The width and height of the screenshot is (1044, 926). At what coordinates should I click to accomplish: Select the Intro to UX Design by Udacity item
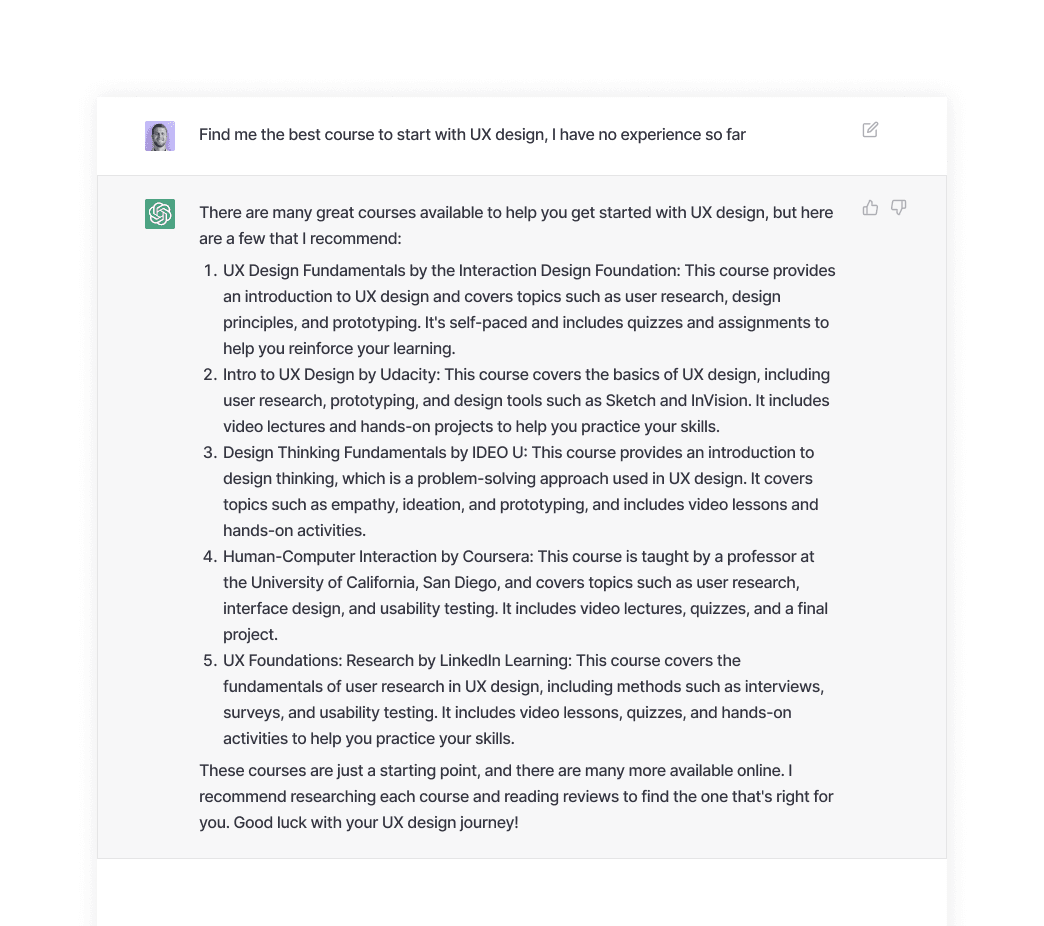(526, 400)
